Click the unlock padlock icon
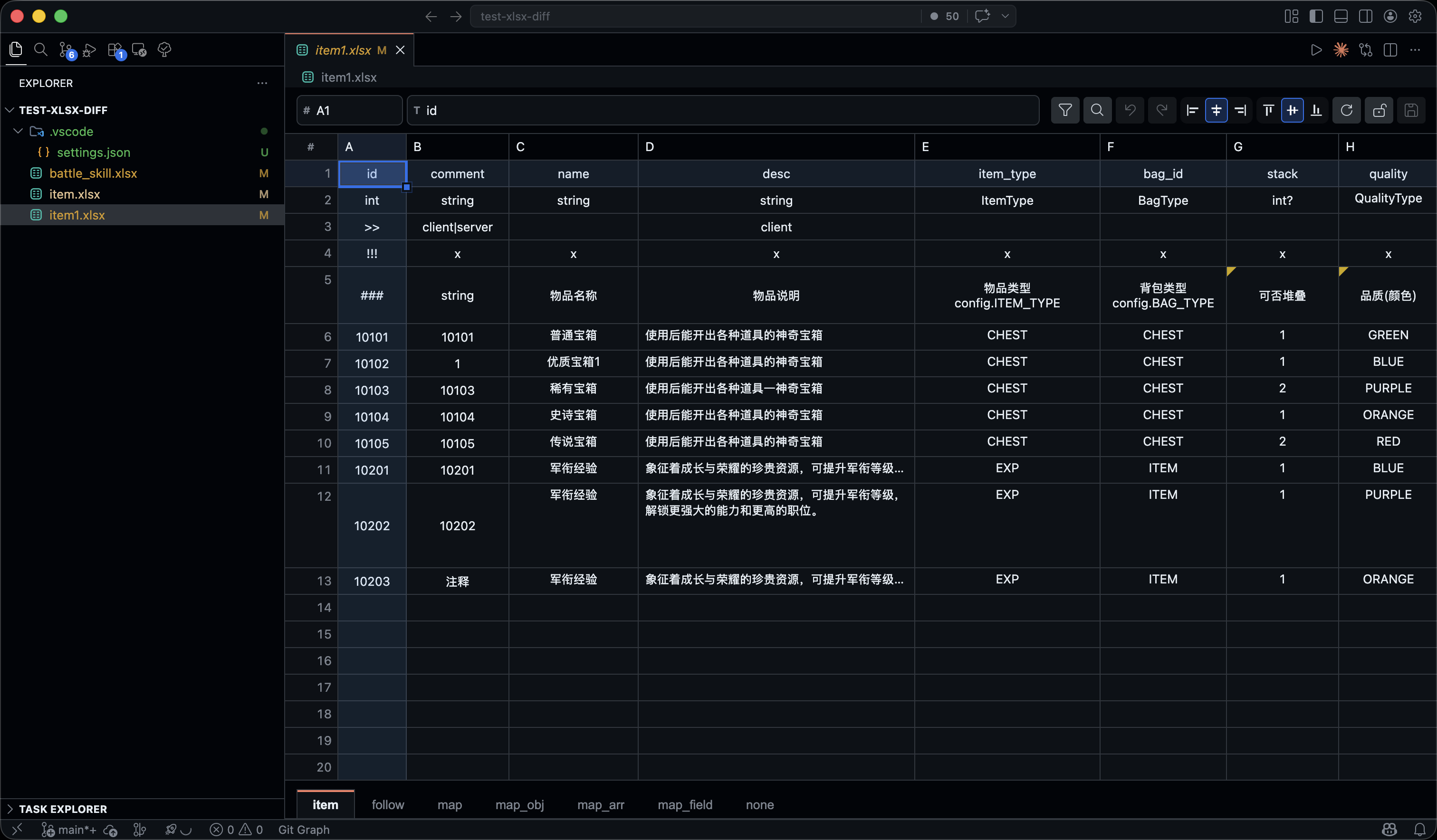This screenshot has height=840, width=1437. [x=1379, y=110]
